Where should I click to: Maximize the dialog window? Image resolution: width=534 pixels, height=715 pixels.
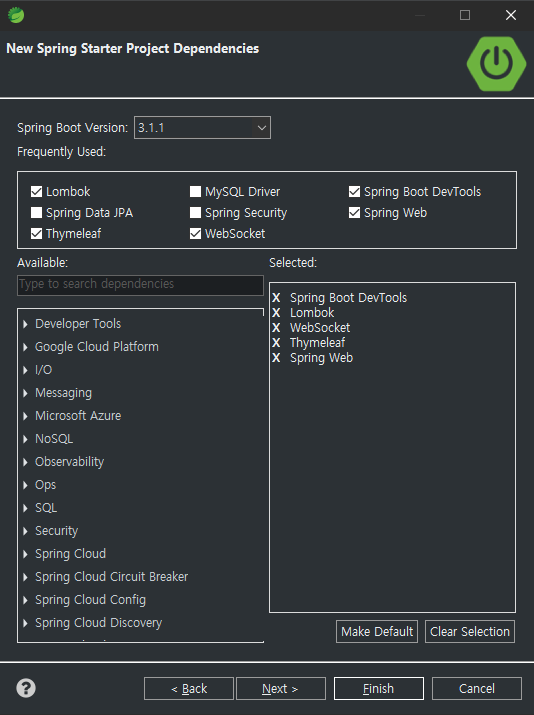tap(465, 15)
